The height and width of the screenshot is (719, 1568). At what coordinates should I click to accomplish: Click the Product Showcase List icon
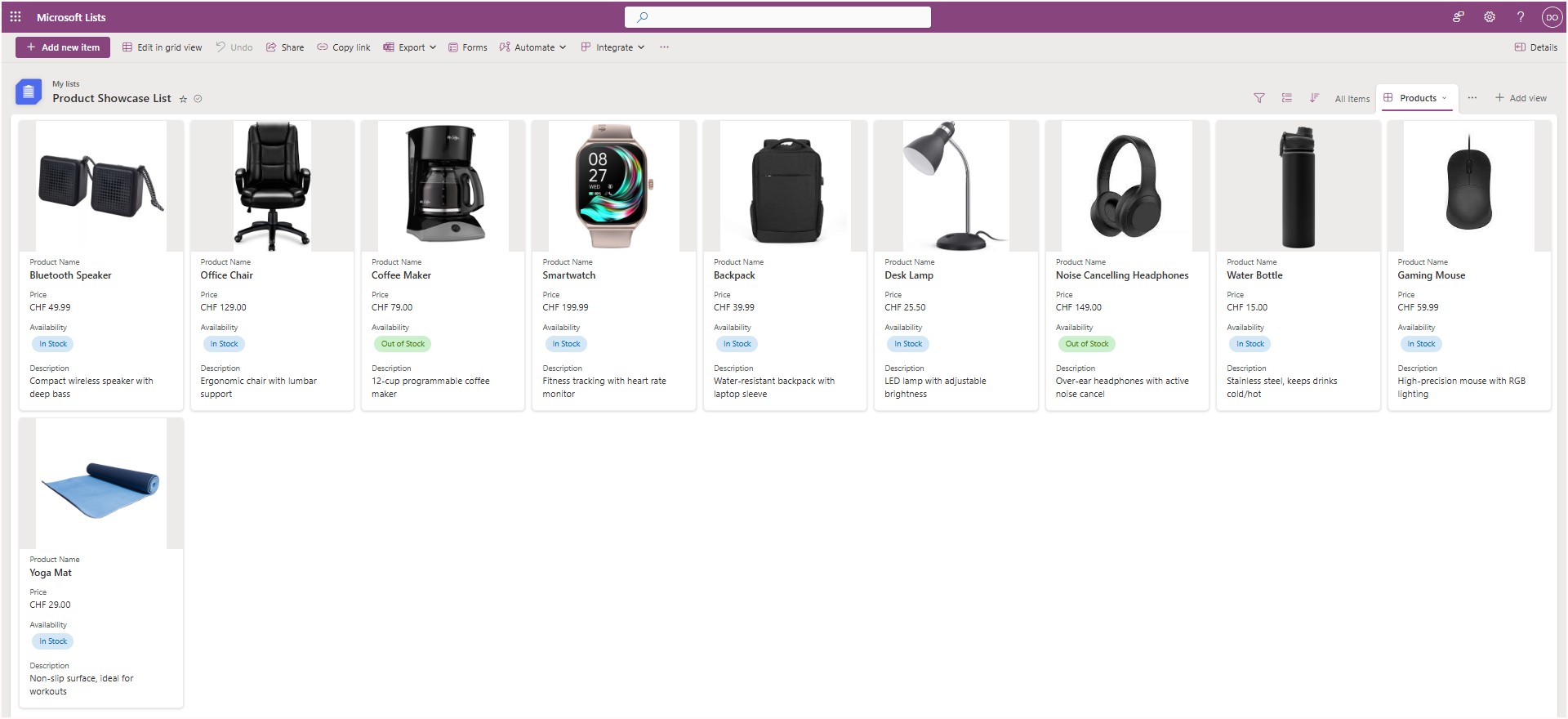(x=29, y=92)
